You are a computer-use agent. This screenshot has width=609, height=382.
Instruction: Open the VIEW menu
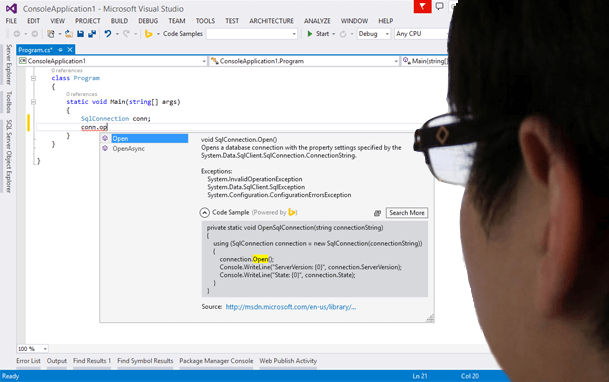pyautogui.click(x=57, y=21)
